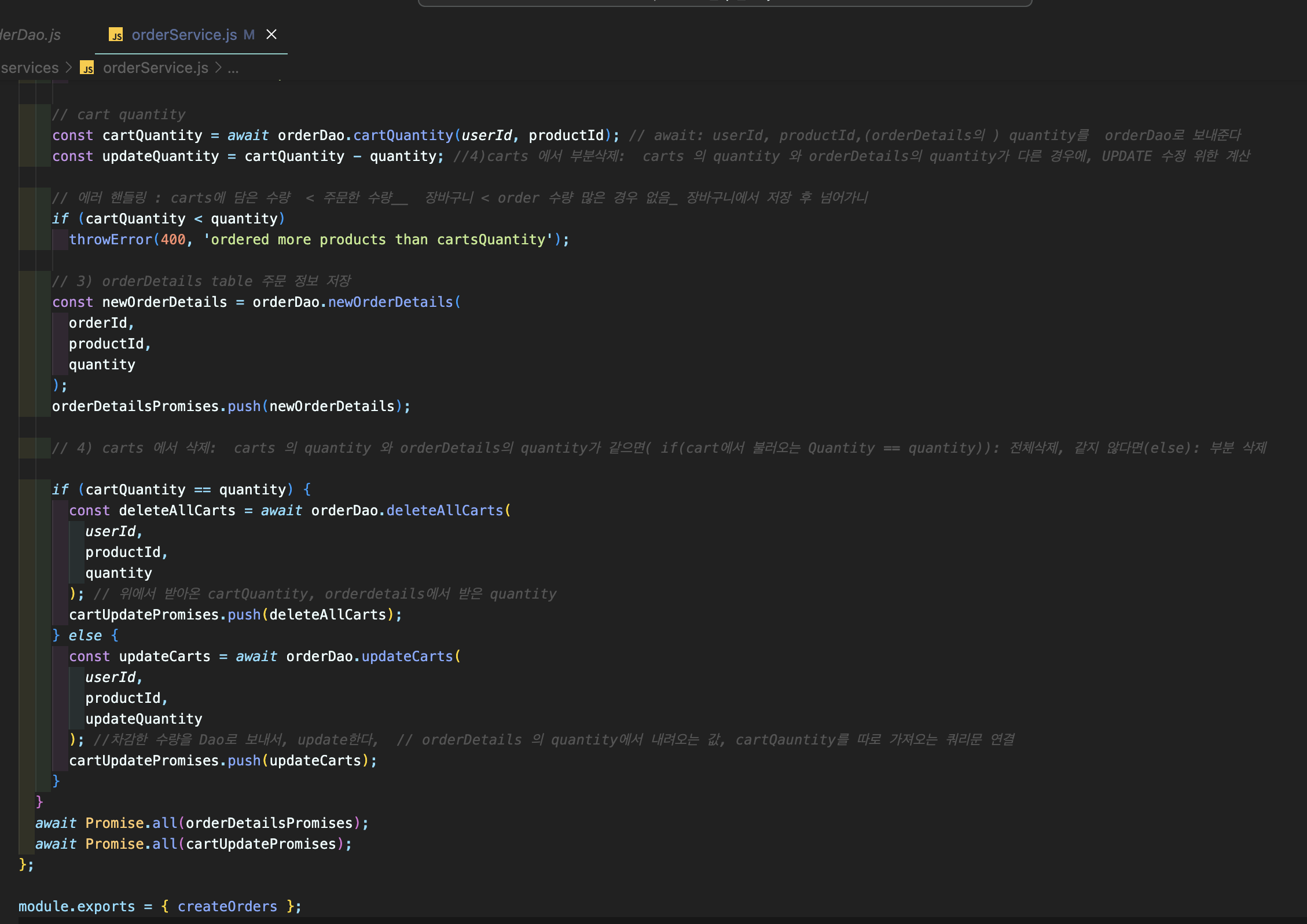Screen dimensions: 1307x924
Task: Click the chevron after orderService.js in the breadcrumb
Action: [218, 68]
